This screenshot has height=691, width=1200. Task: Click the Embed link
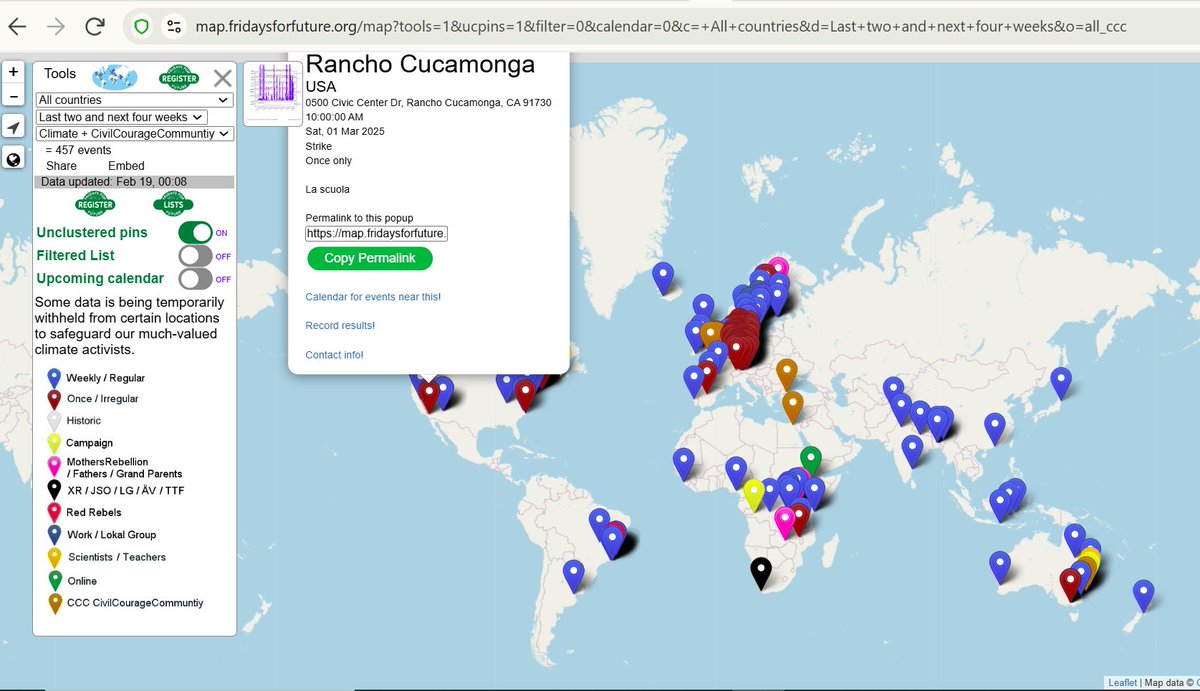tap(126, 166)
